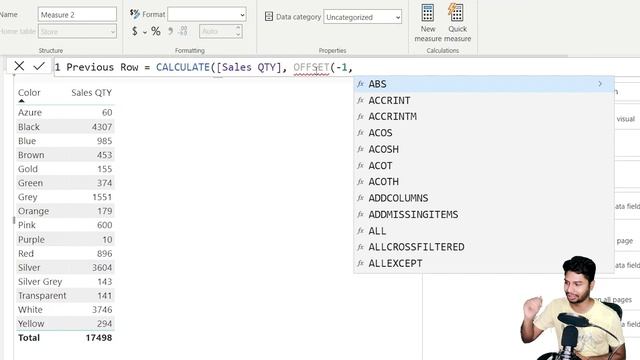
Task: Choose ALL in the function suggestions
Action: (484, 231)
